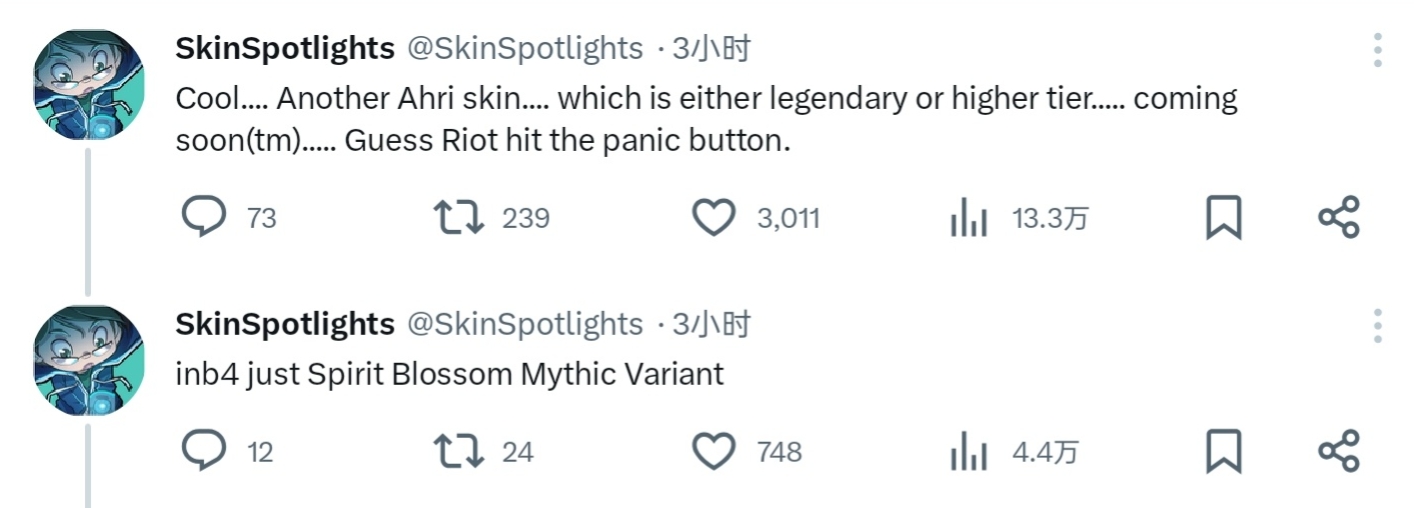The height and width of the screenshot is (508, 1414).
Task: Like the tweet with 748 likes
Action: (x=714, y=452)
